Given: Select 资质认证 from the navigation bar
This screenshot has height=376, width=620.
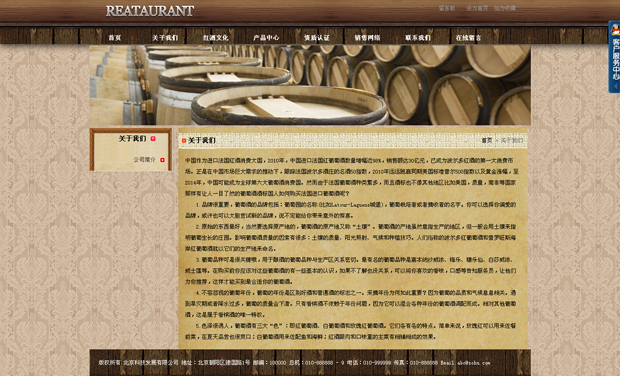Looking at the screenshot, I should coord(317,38).
